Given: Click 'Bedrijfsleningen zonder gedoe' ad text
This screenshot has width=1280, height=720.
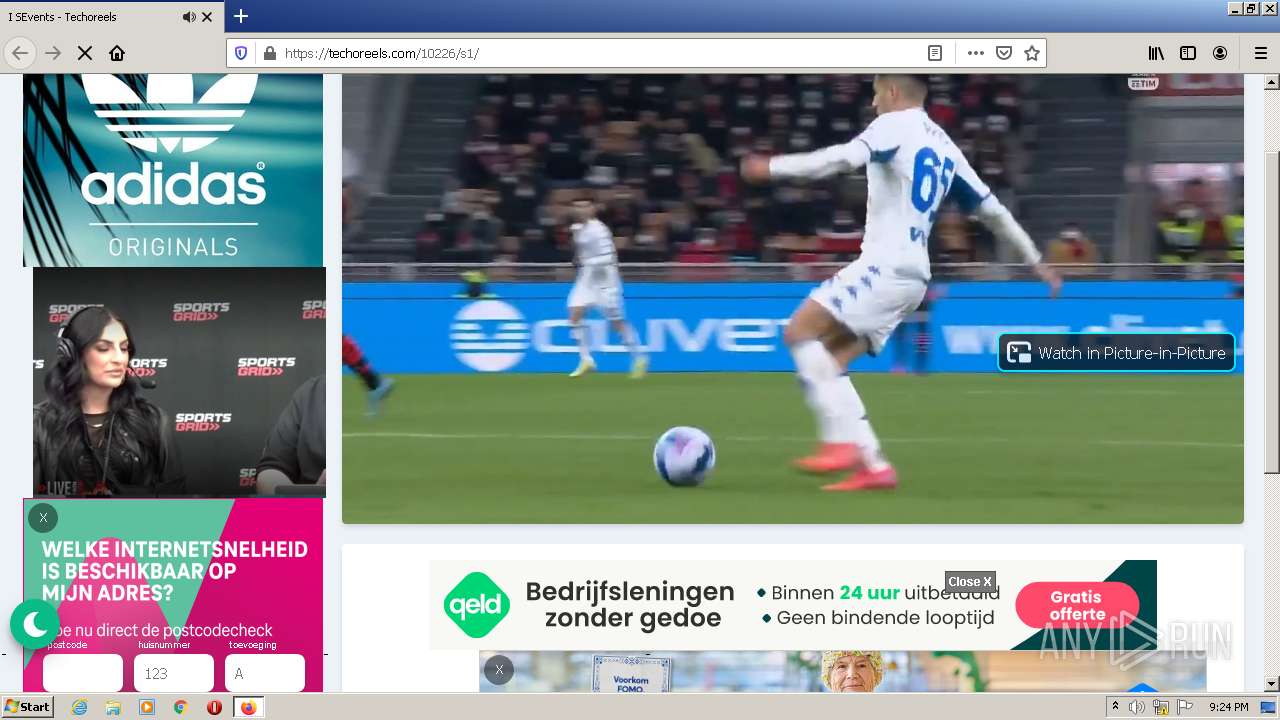Looking at the screenshot, I should tap(630, 605).
